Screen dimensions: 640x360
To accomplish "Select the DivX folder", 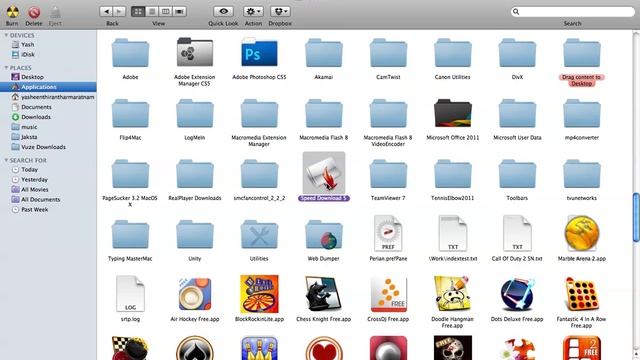I will pos(517,53).
